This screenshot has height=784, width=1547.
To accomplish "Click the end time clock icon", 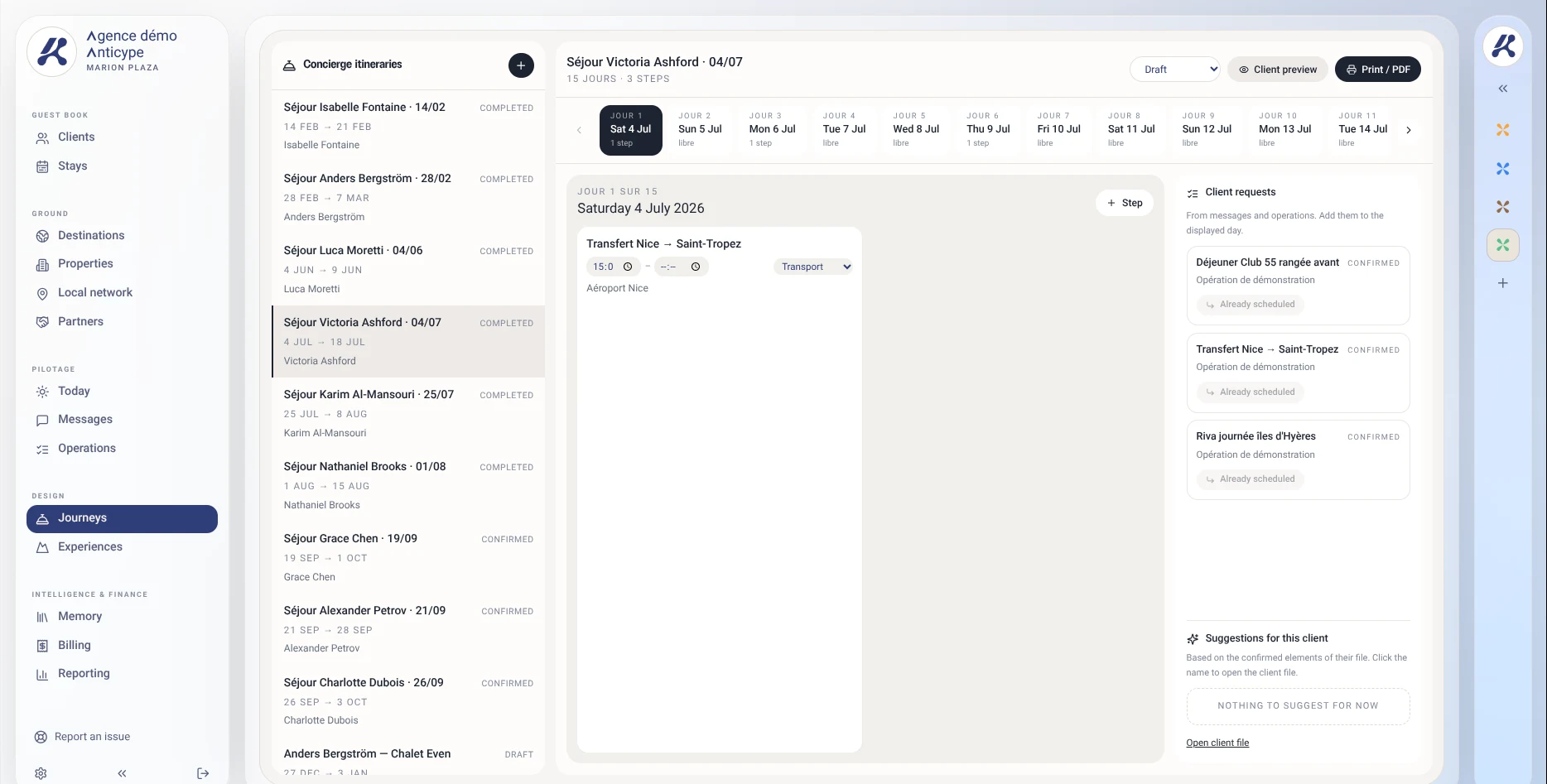I will (696, 267).
